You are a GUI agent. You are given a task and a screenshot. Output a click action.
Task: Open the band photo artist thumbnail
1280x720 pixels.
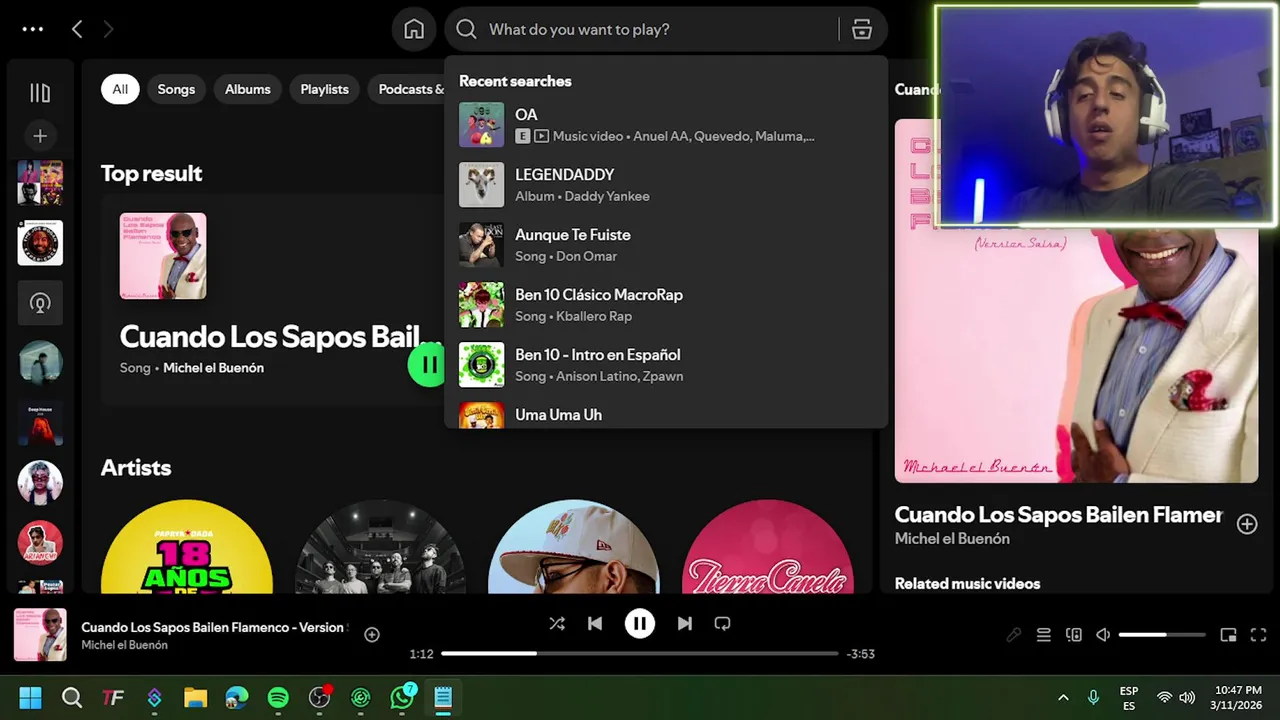(x=380, y=547)
